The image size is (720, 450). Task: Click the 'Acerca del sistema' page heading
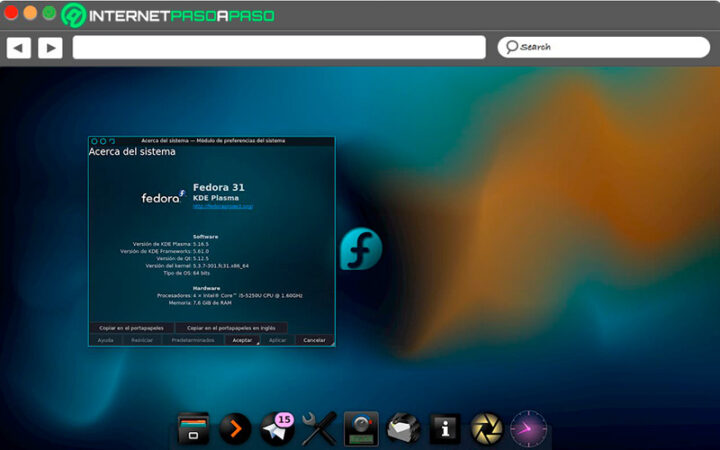132,152
